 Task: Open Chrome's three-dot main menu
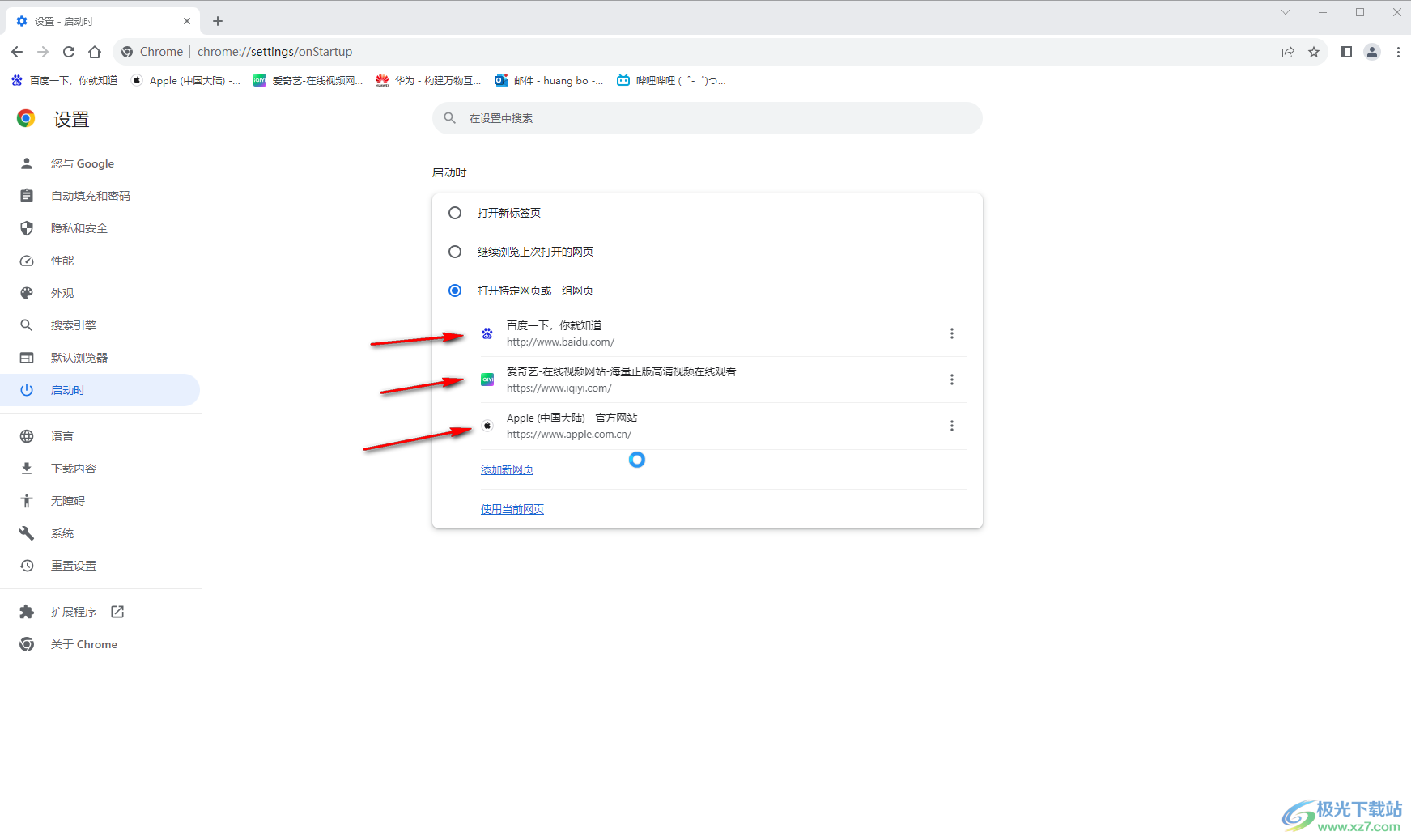click(x=1398, y=52)
